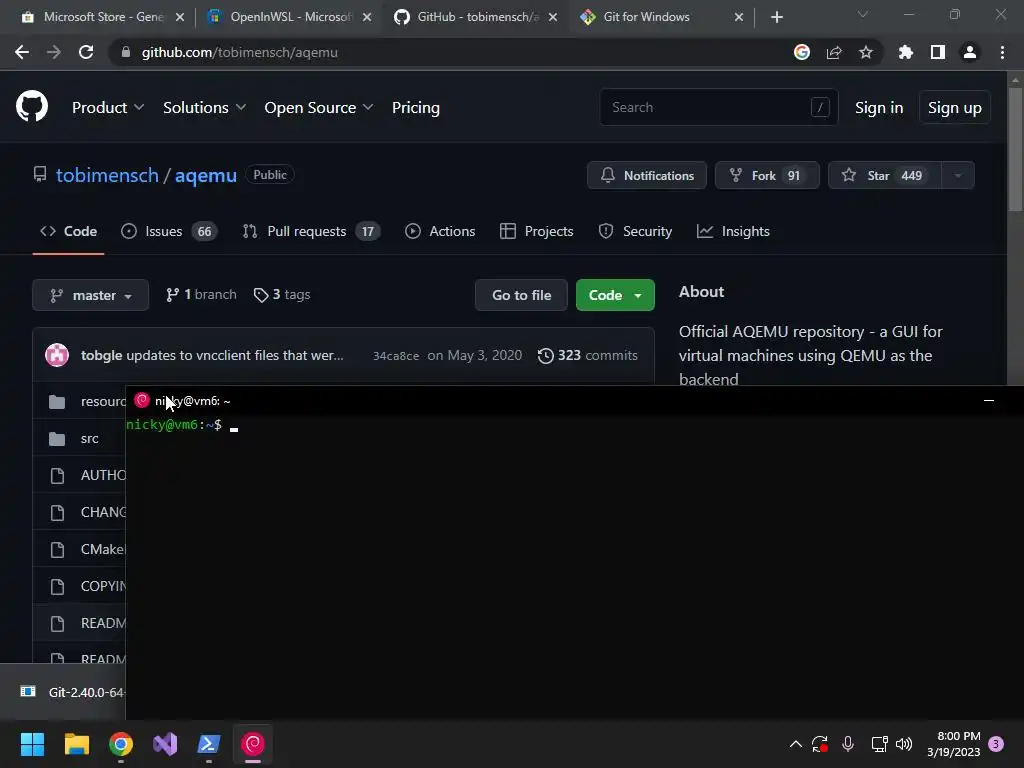Fork the repository
The width and height of the screenshot is (1024, 768).
[x=767, y=175]
